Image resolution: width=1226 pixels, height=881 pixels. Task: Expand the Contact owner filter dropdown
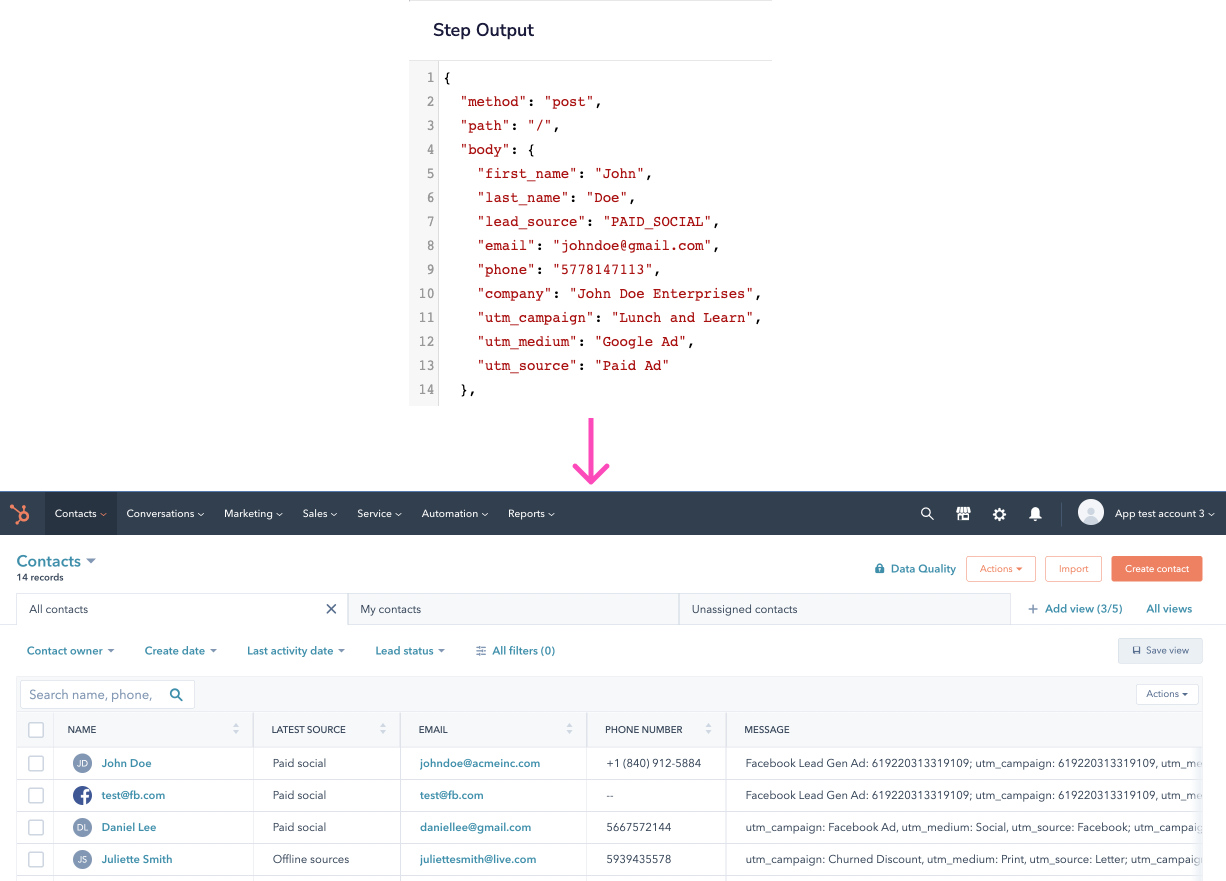coord(70,651)
